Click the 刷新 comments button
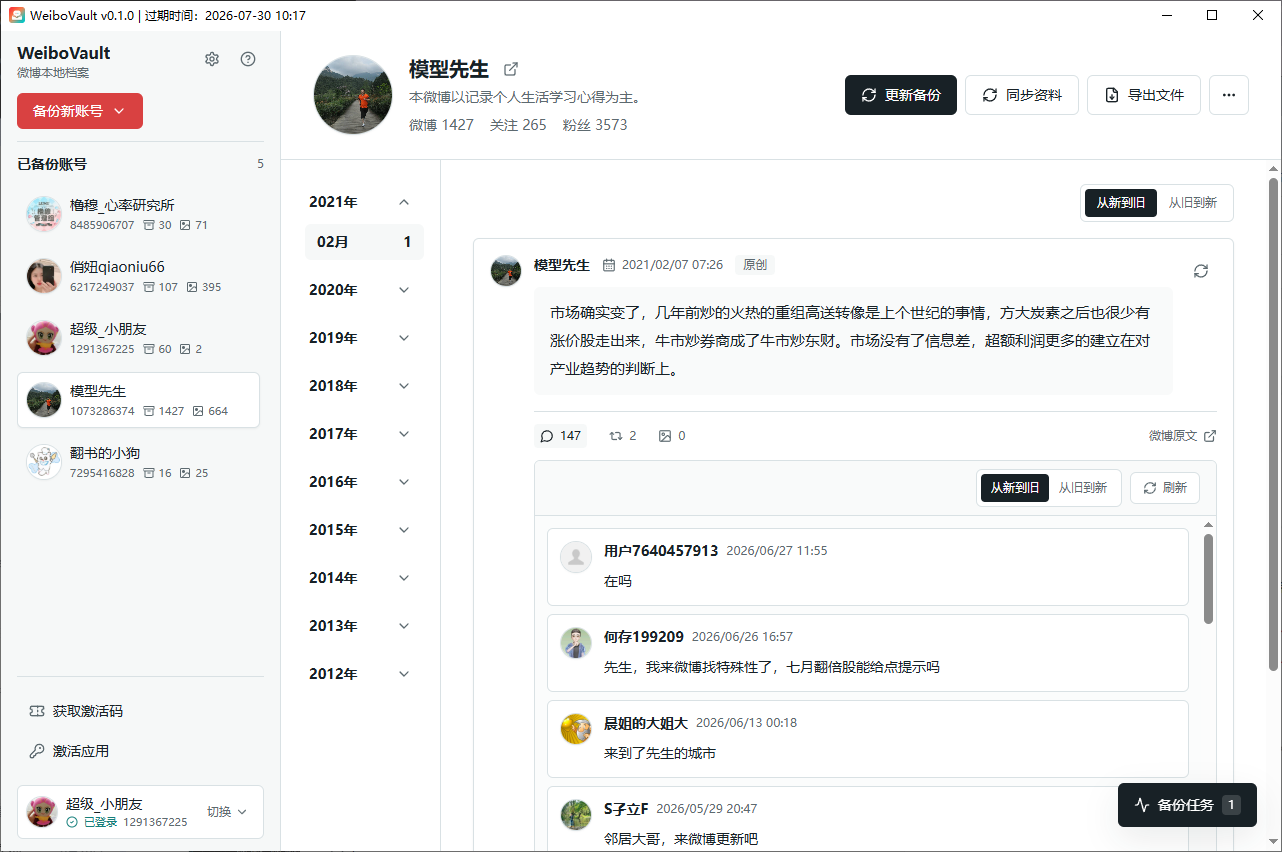The image size is (1282, 852). [1165, 488]
